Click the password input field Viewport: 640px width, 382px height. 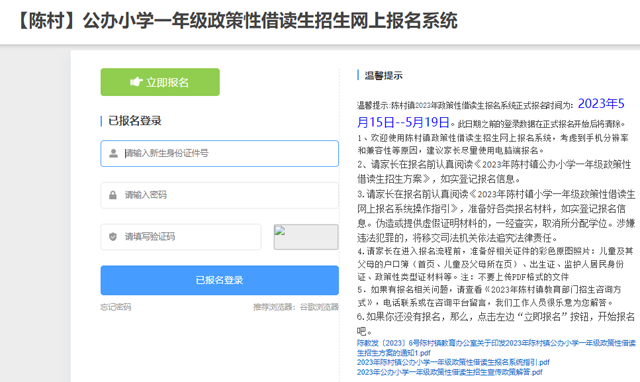pos(220,195)
